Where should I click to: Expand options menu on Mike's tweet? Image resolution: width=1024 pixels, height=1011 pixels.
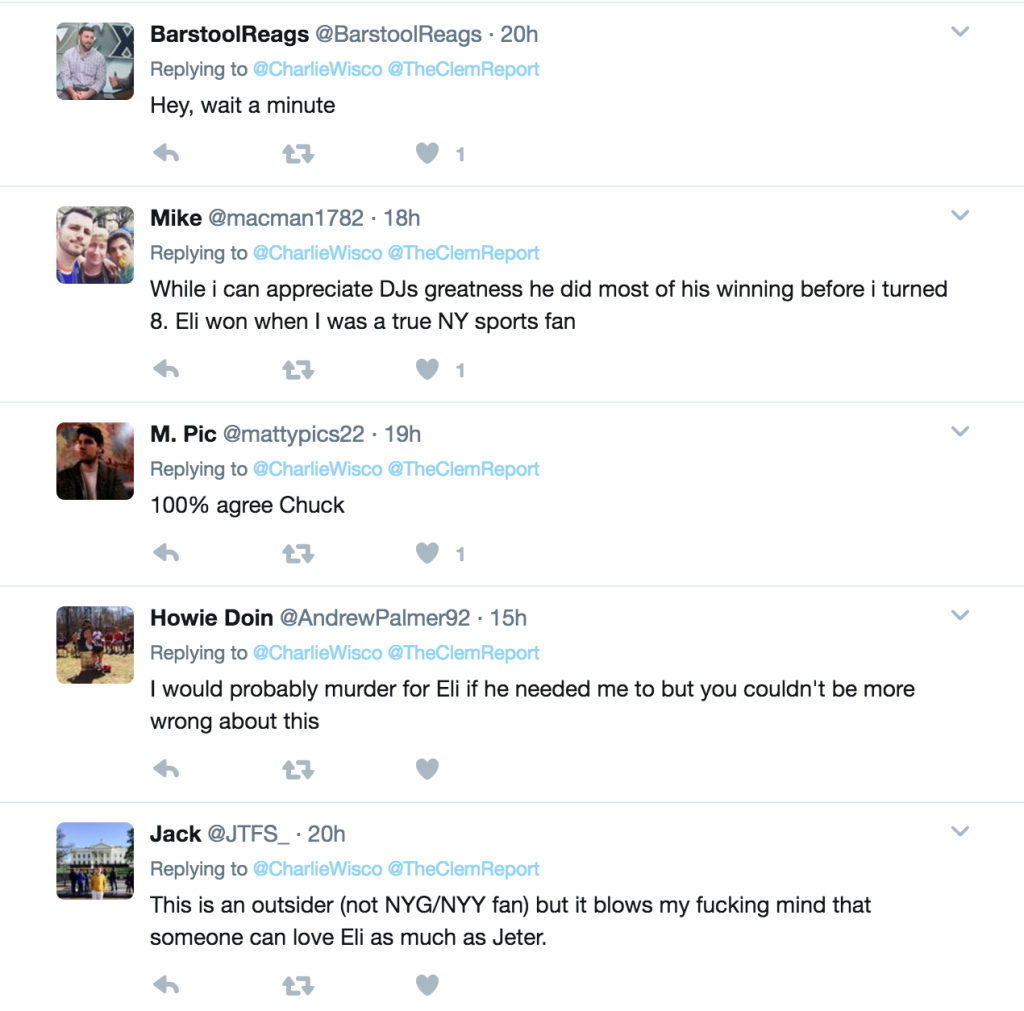[960, 215]
